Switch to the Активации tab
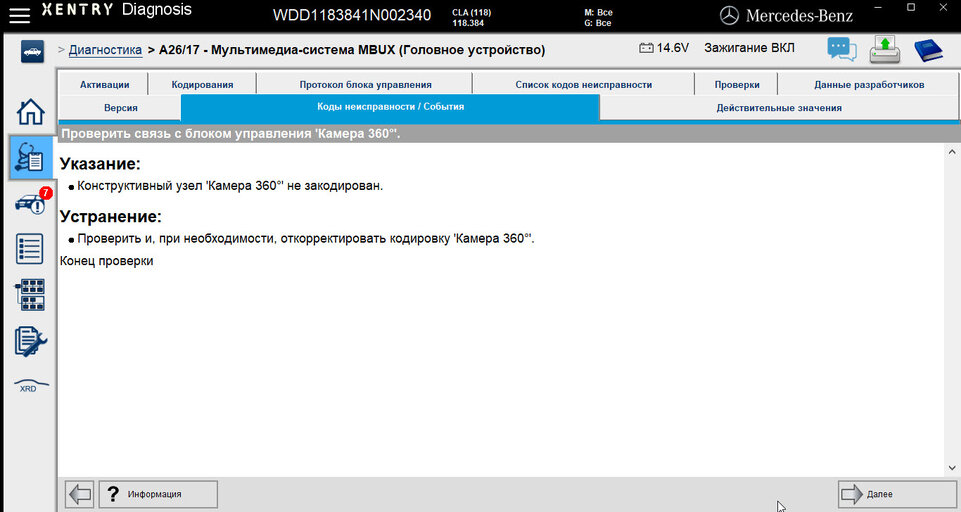This screenshot has width=961, height=512. click(104, 84)
